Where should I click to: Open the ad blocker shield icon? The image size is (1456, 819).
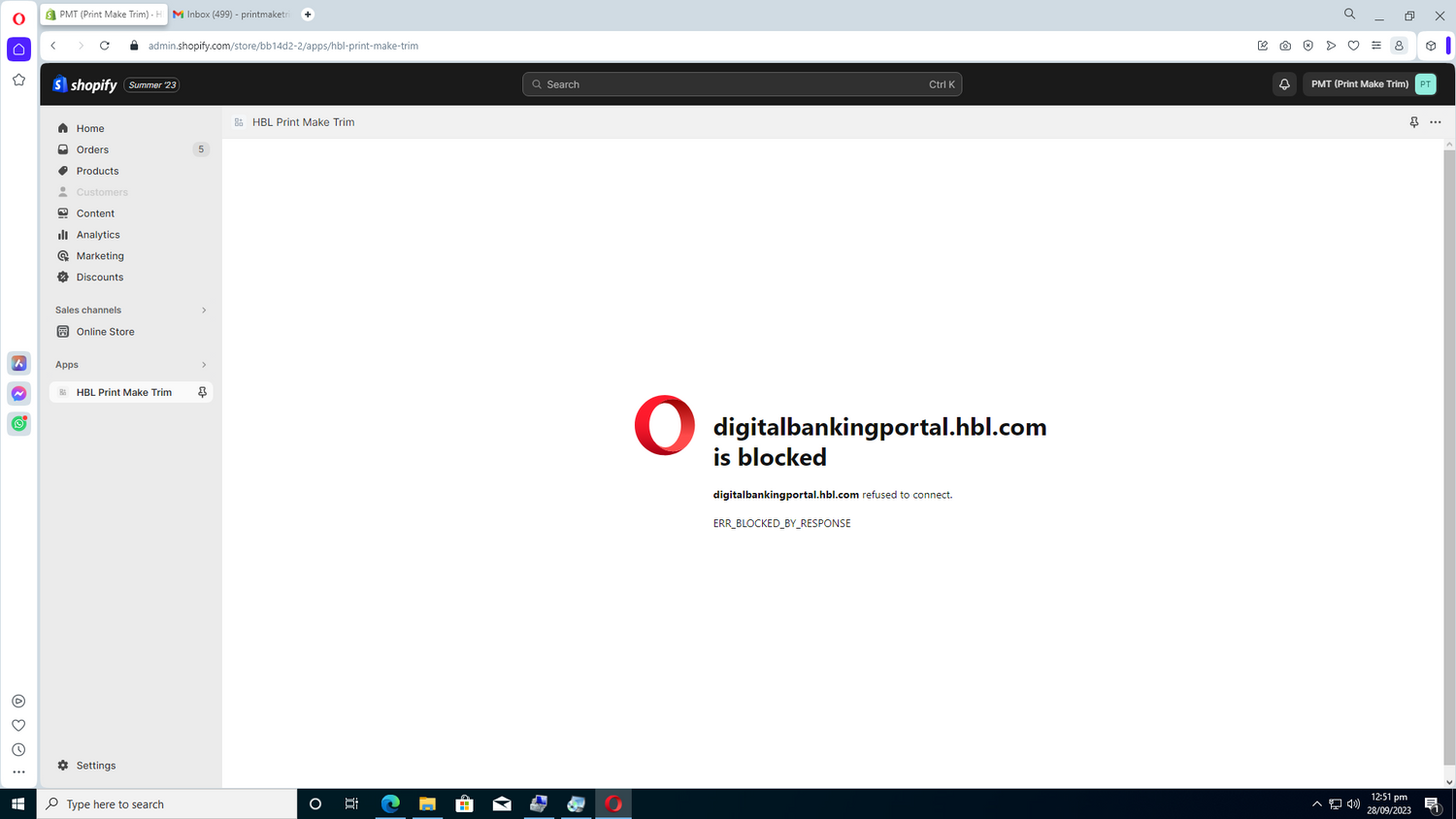tap(1308, 46)
